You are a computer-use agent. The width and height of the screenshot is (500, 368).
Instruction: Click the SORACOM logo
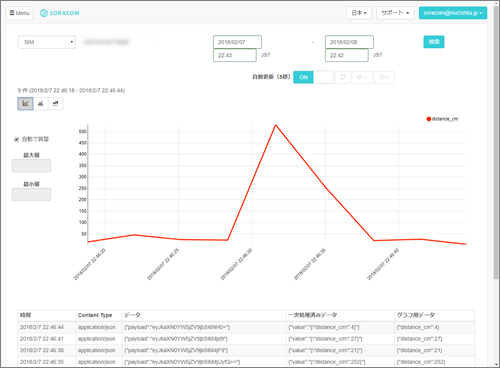(60, 13)
